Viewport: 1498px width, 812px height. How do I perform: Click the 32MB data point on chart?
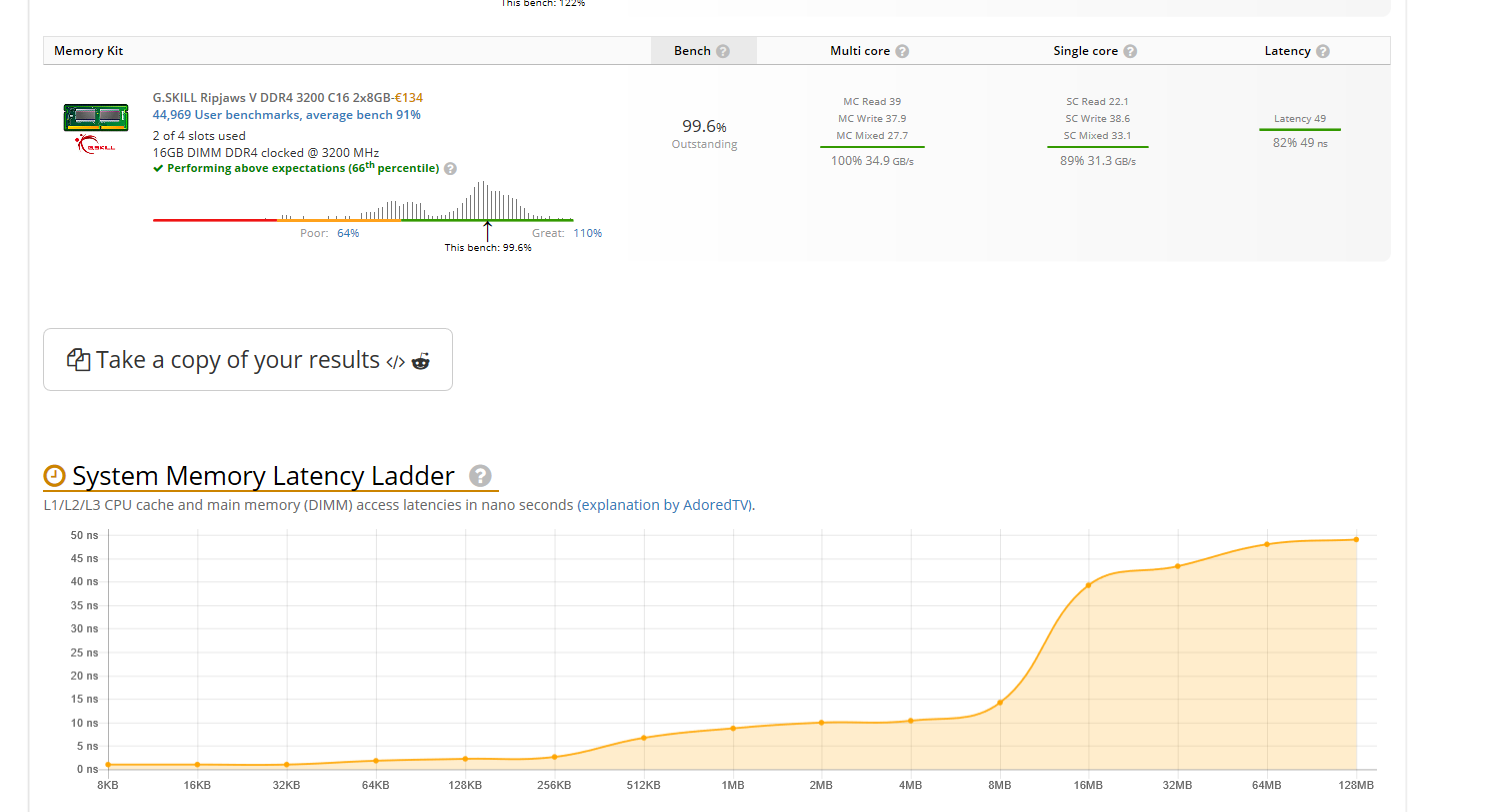point(1178,566)
